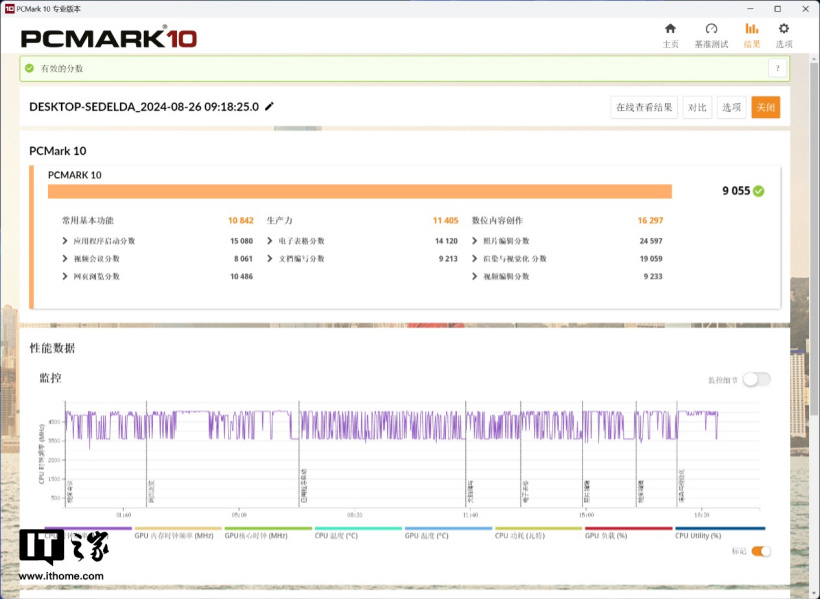Expand the app start-up score (应用程序启动分数) row

(66, 241)
